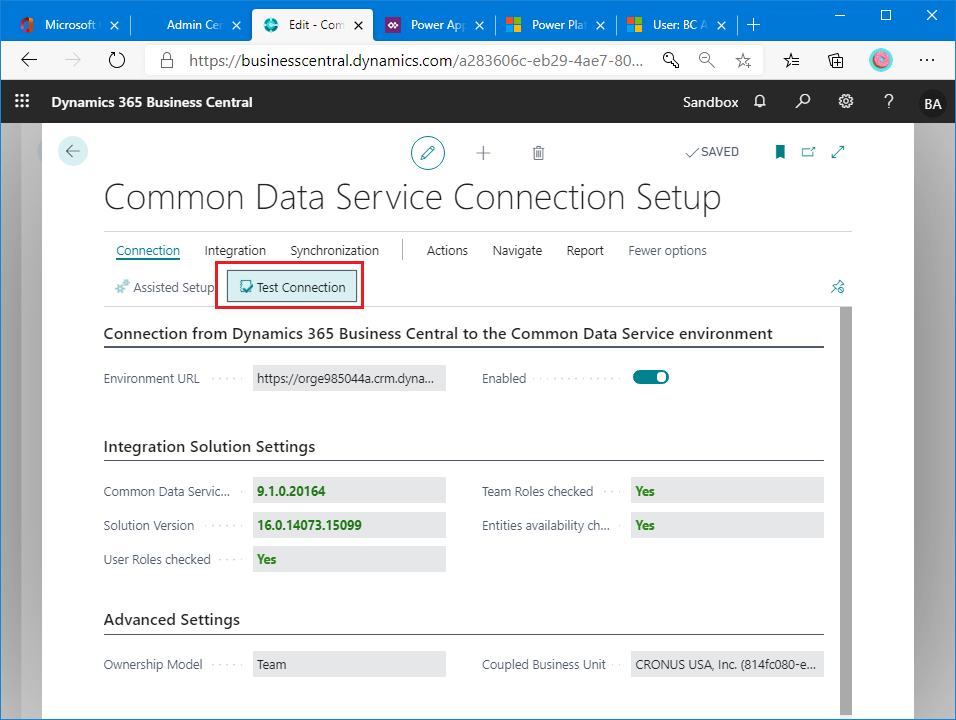Click the edit pencil icon
Screen dimensions: 956x720
pos(427,152)
